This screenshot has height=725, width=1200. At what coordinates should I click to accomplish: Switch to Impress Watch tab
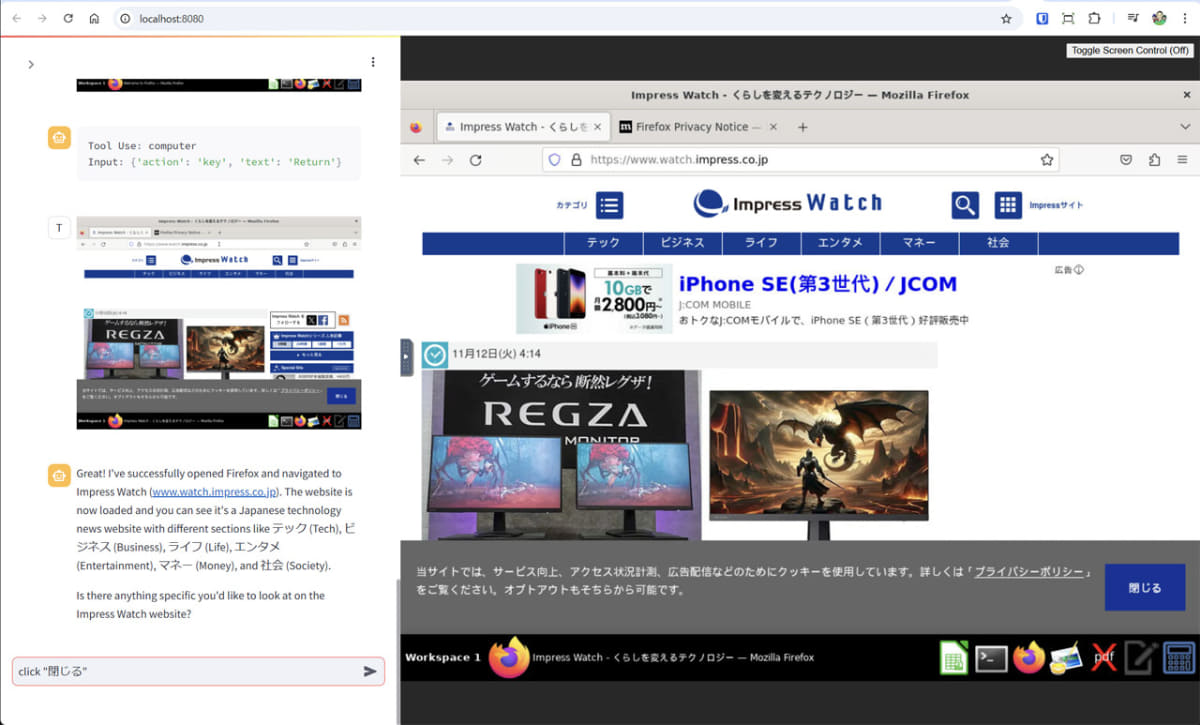tap(523, 127)
